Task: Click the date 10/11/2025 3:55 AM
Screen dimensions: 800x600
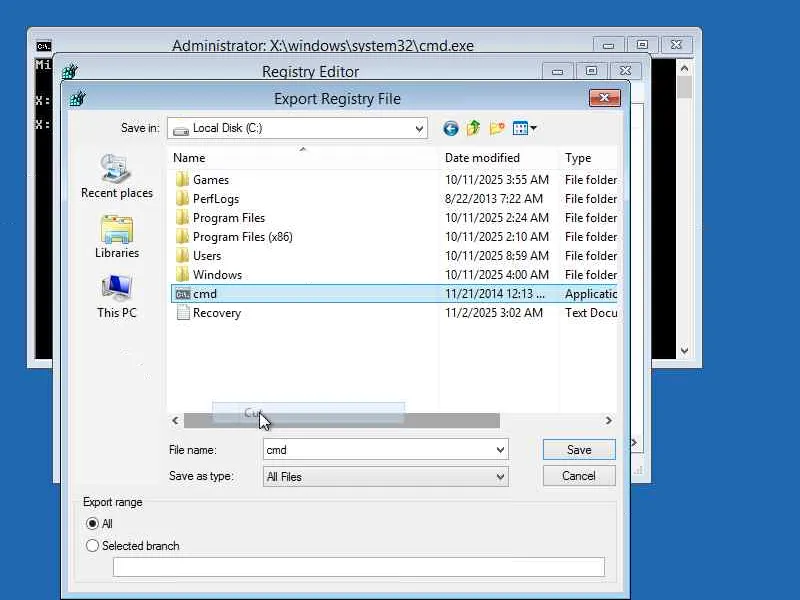Action: point(496,180)
